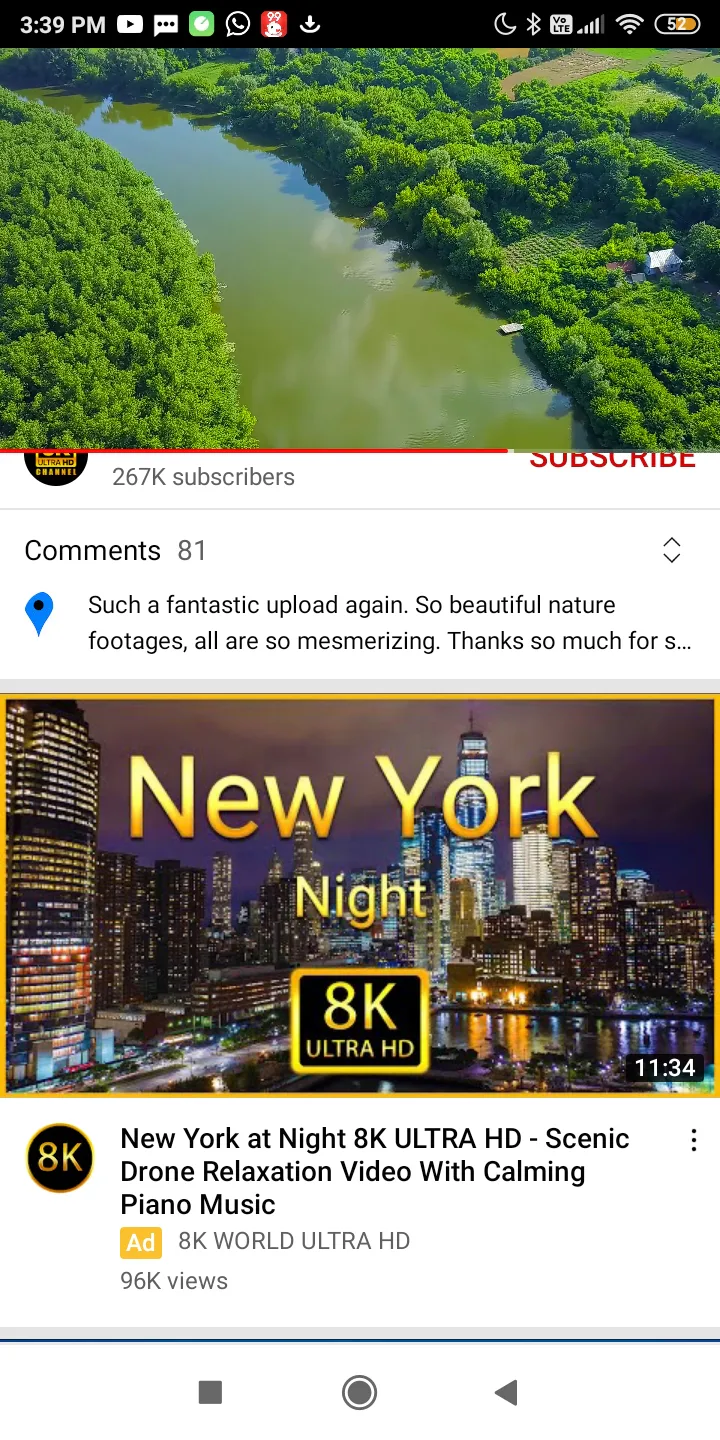Image resolution: width=720 pixels, height=1440 pixels.
Task: Open New York at Night 8K ULTRA HD title
Action: point(375,1171)
